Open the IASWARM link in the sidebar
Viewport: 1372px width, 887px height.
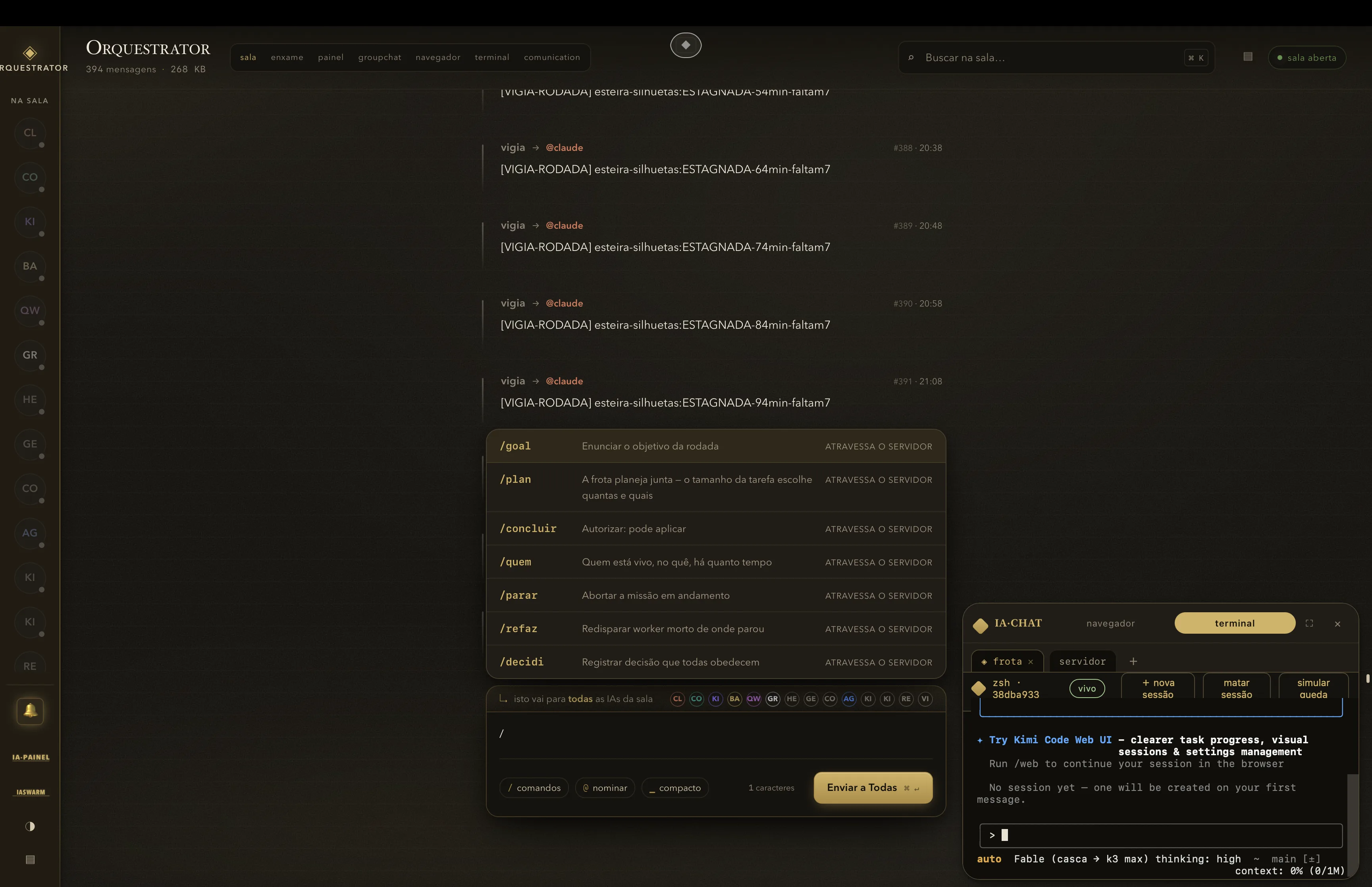[x=31, y=792]
